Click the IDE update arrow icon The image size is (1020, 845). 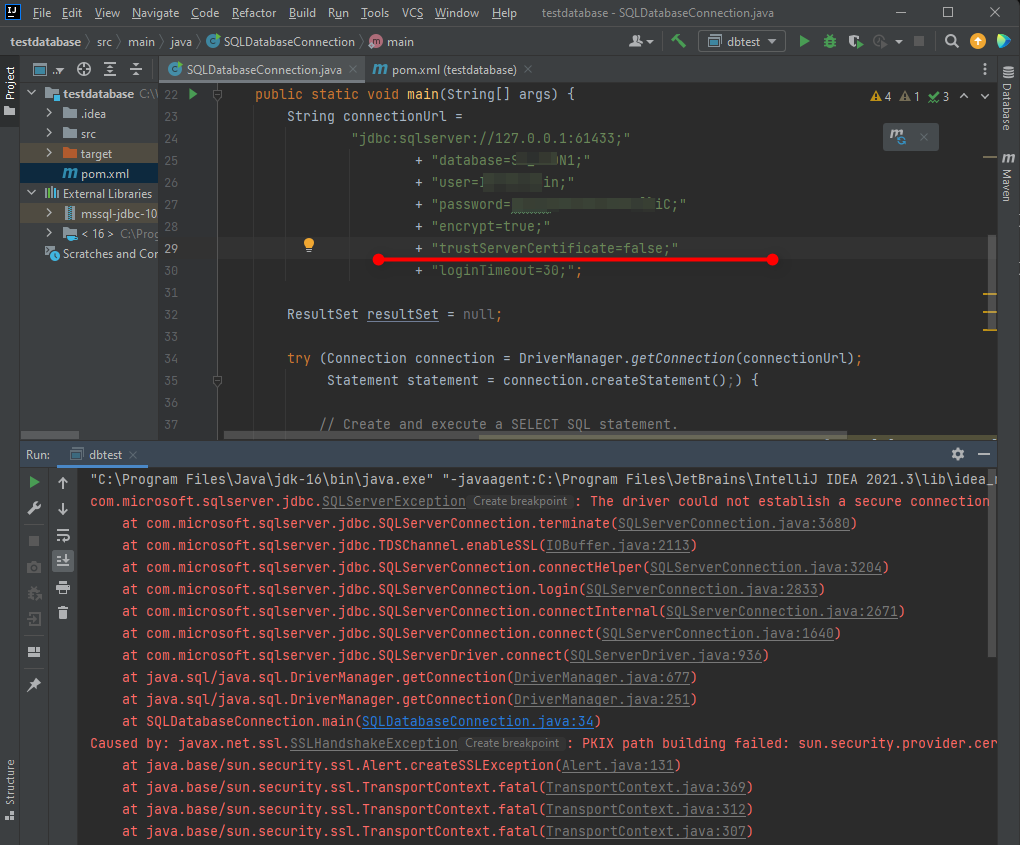tap(978, 42)
